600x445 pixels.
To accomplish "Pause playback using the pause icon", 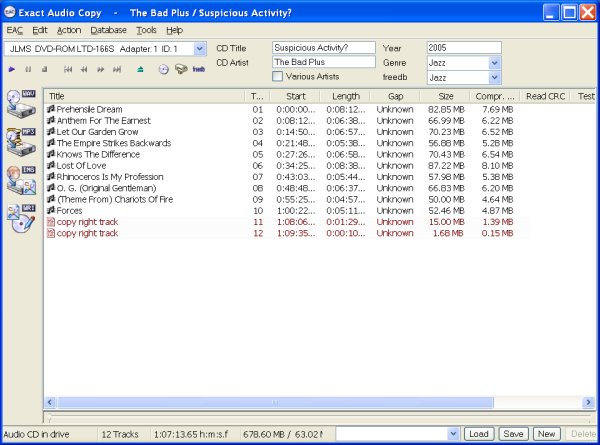I will click(28, 69).
